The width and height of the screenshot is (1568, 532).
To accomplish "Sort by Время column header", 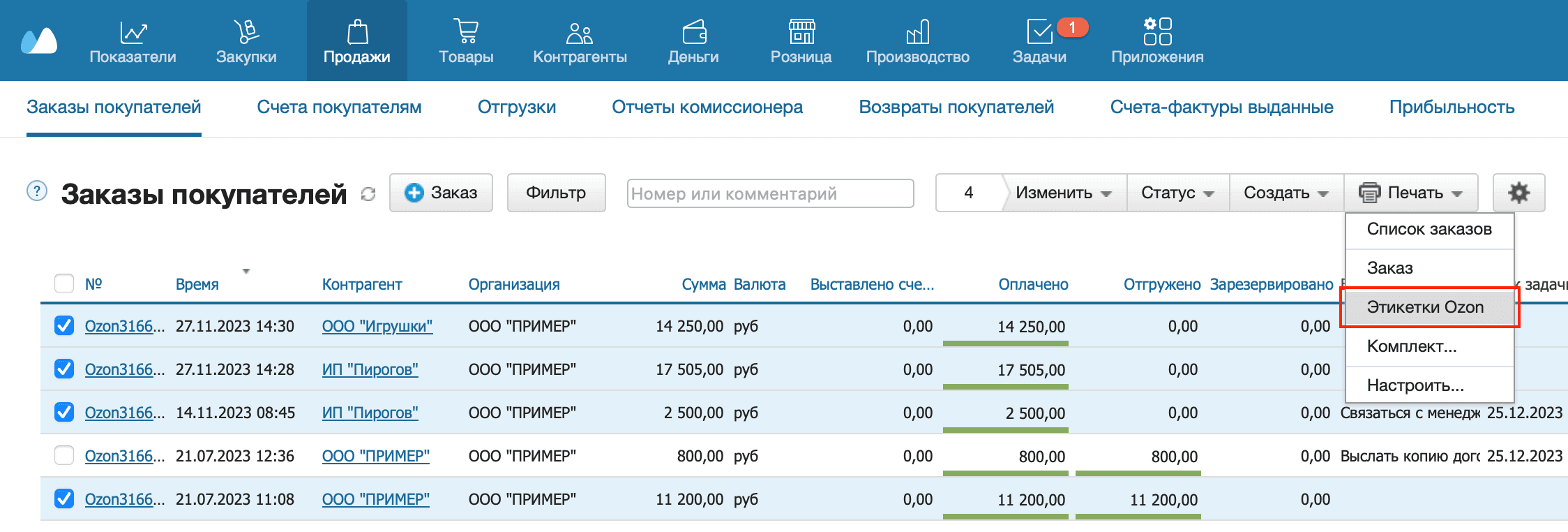I will 197,284.
